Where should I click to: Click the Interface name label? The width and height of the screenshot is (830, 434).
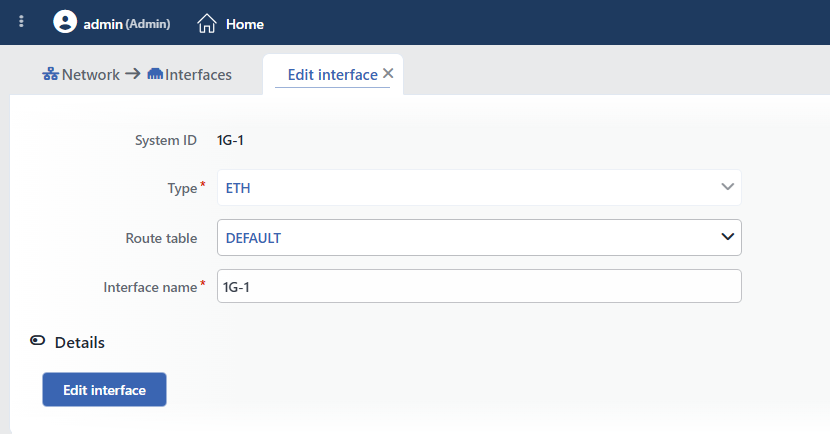coord(150,287)
